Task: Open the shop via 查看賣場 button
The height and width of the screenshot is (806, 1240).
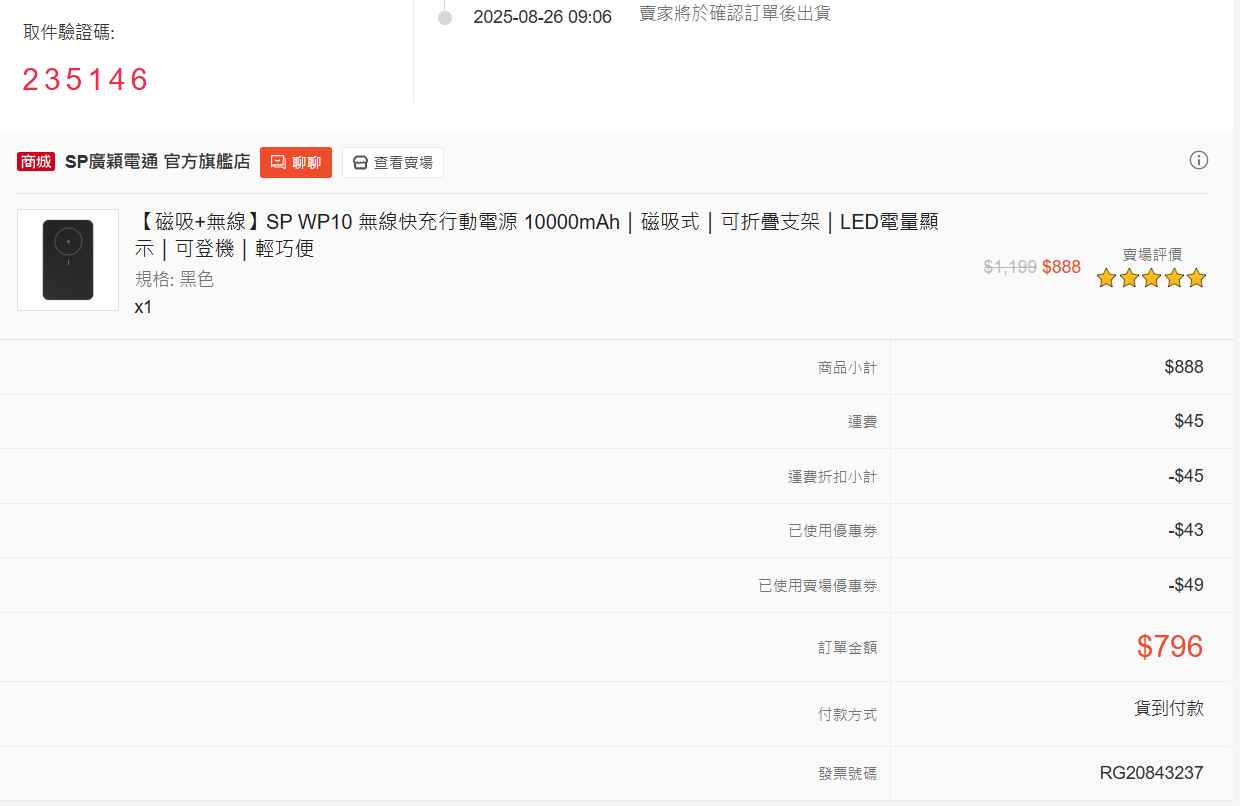Action: (392, 162)
